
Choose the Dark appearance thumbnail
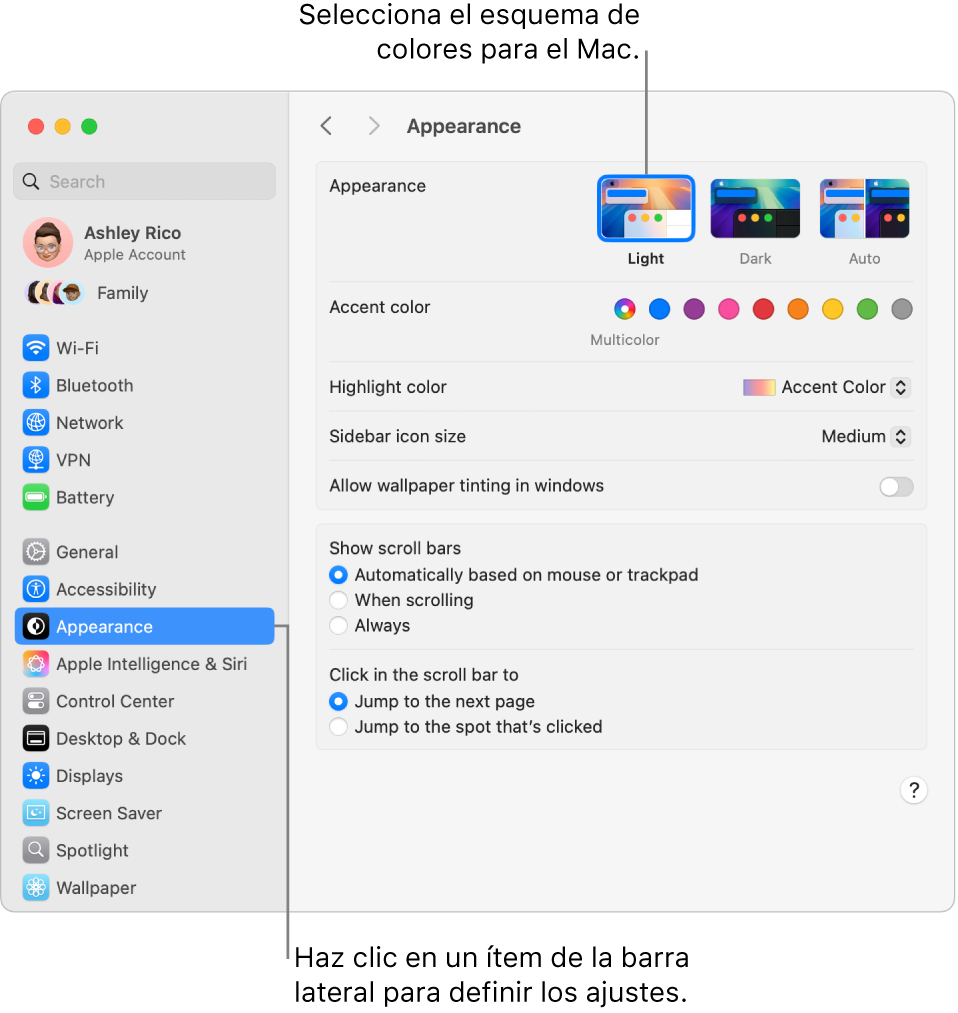[x=755, y=209]
